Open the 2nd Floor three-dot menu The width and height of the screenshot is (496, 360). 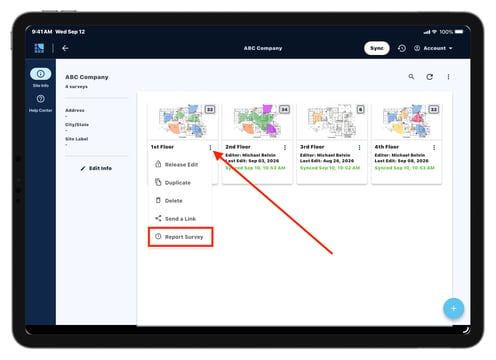(285, 147)
